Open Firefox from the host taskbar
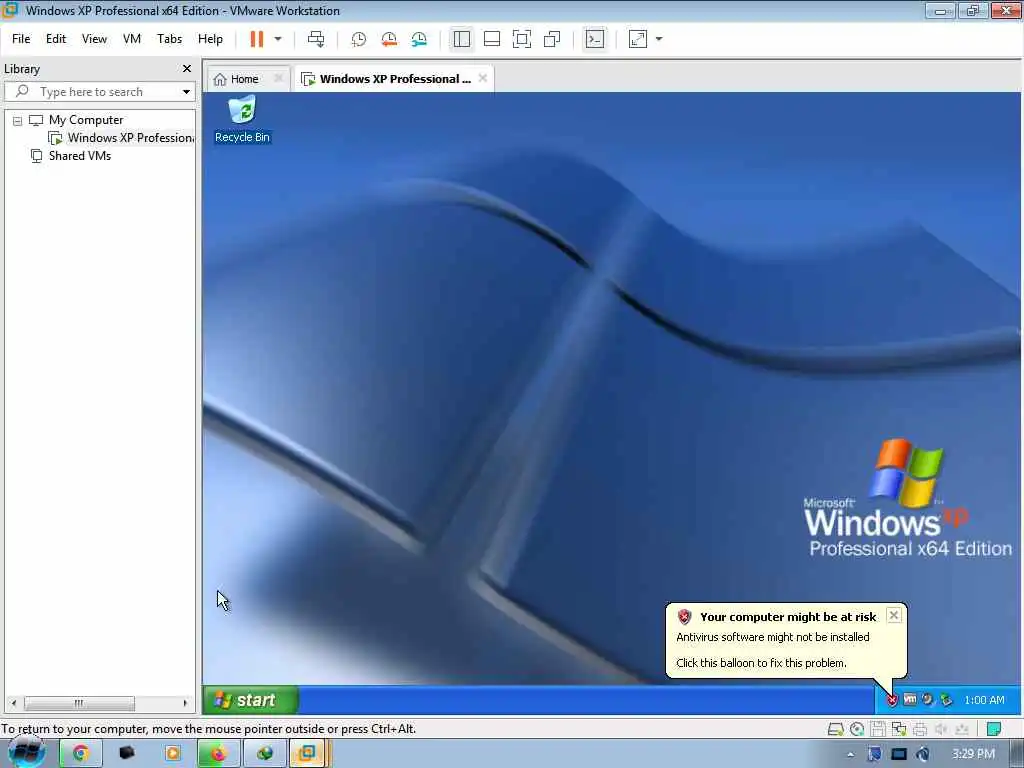Viewport: 1024px width, 768px height. 217,754
